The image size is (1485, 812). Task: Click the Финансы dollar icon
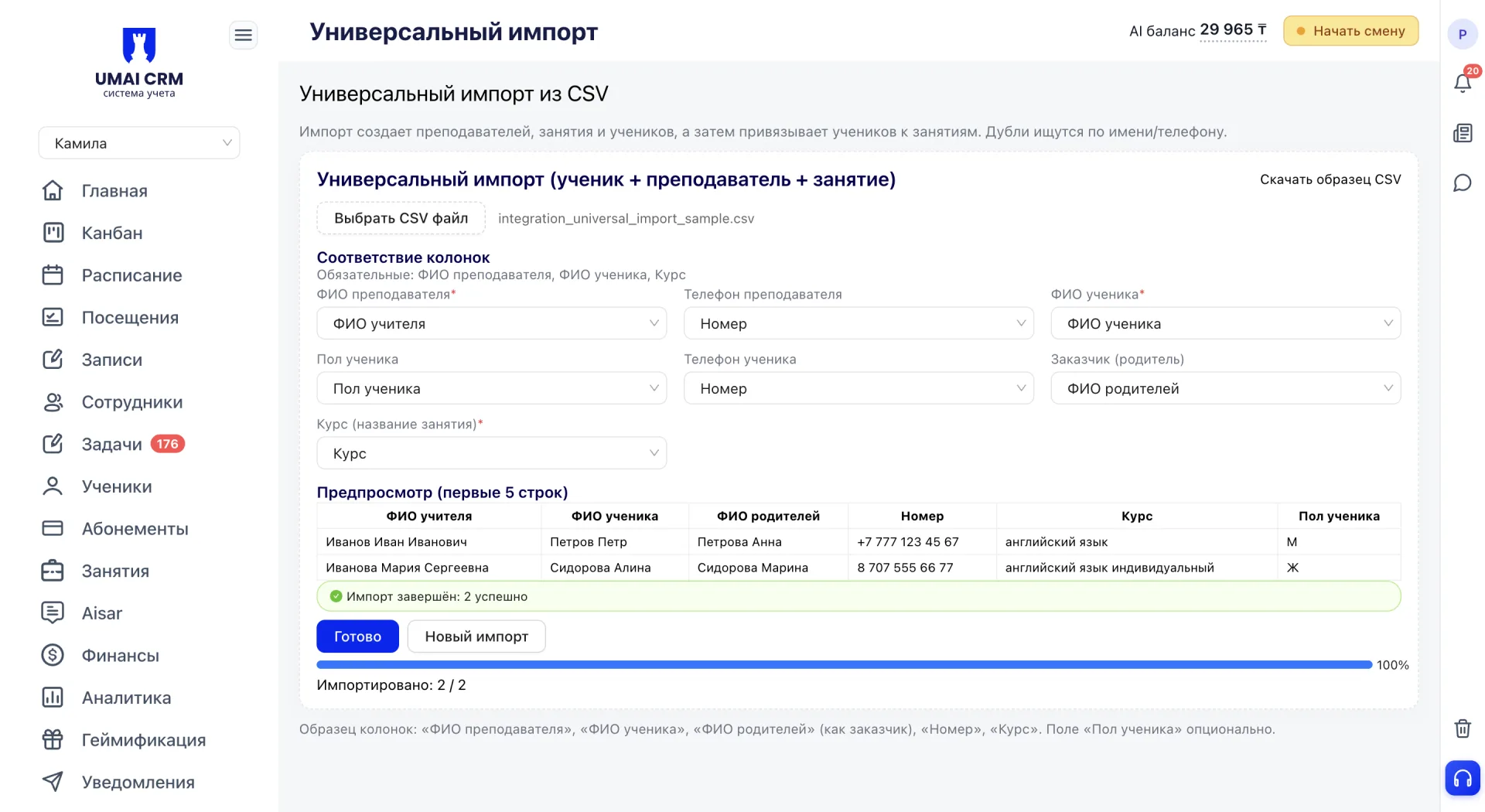(53, 655)
